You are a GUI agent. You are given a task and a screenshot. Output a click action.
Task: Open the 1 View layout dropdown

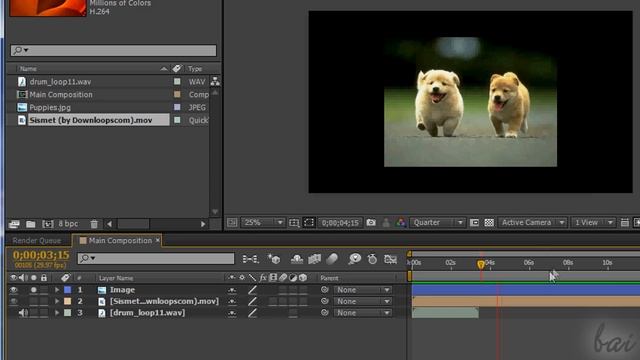coord(593,222)
